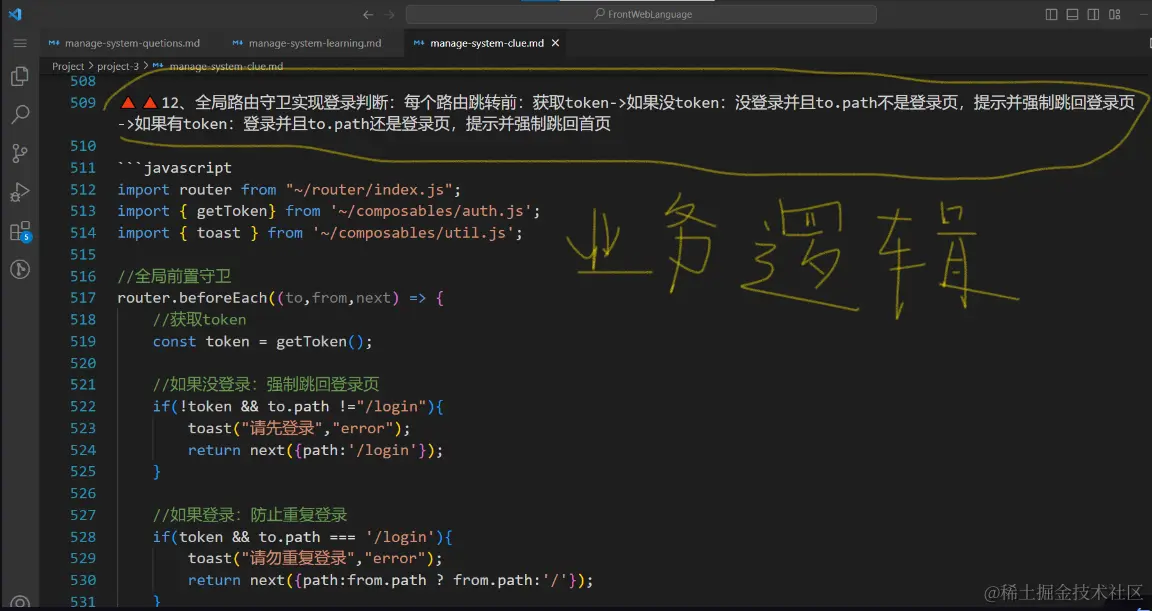Click '~/composables/util.js' import path string
Screen dimensions: 1152x611
tap(413, 233)
